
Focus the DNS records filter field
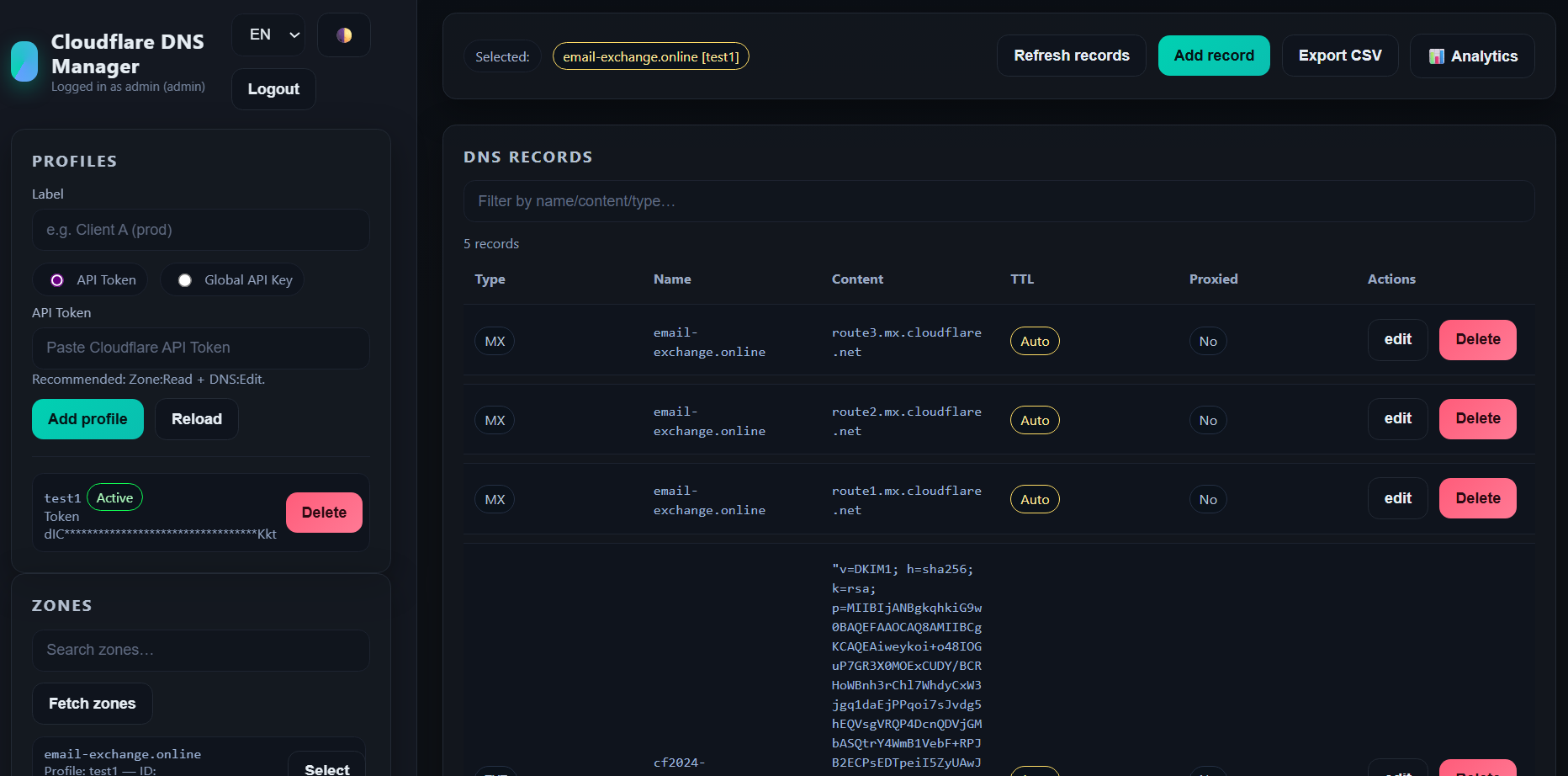click(999, 201)
